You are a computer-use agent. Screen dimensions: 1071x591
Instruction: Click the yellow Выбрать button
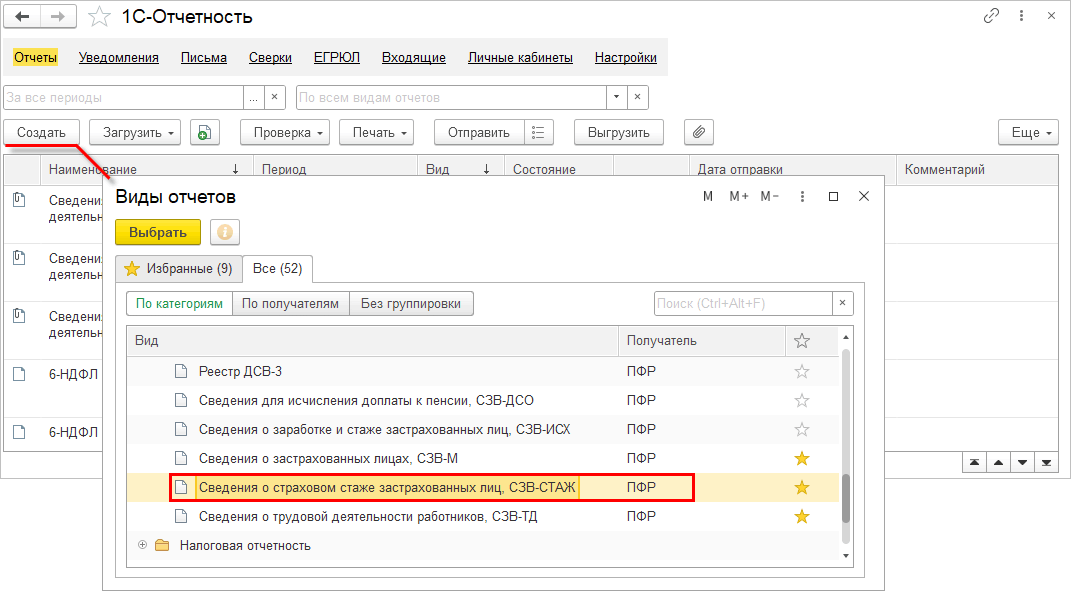(x=158, y=232)
